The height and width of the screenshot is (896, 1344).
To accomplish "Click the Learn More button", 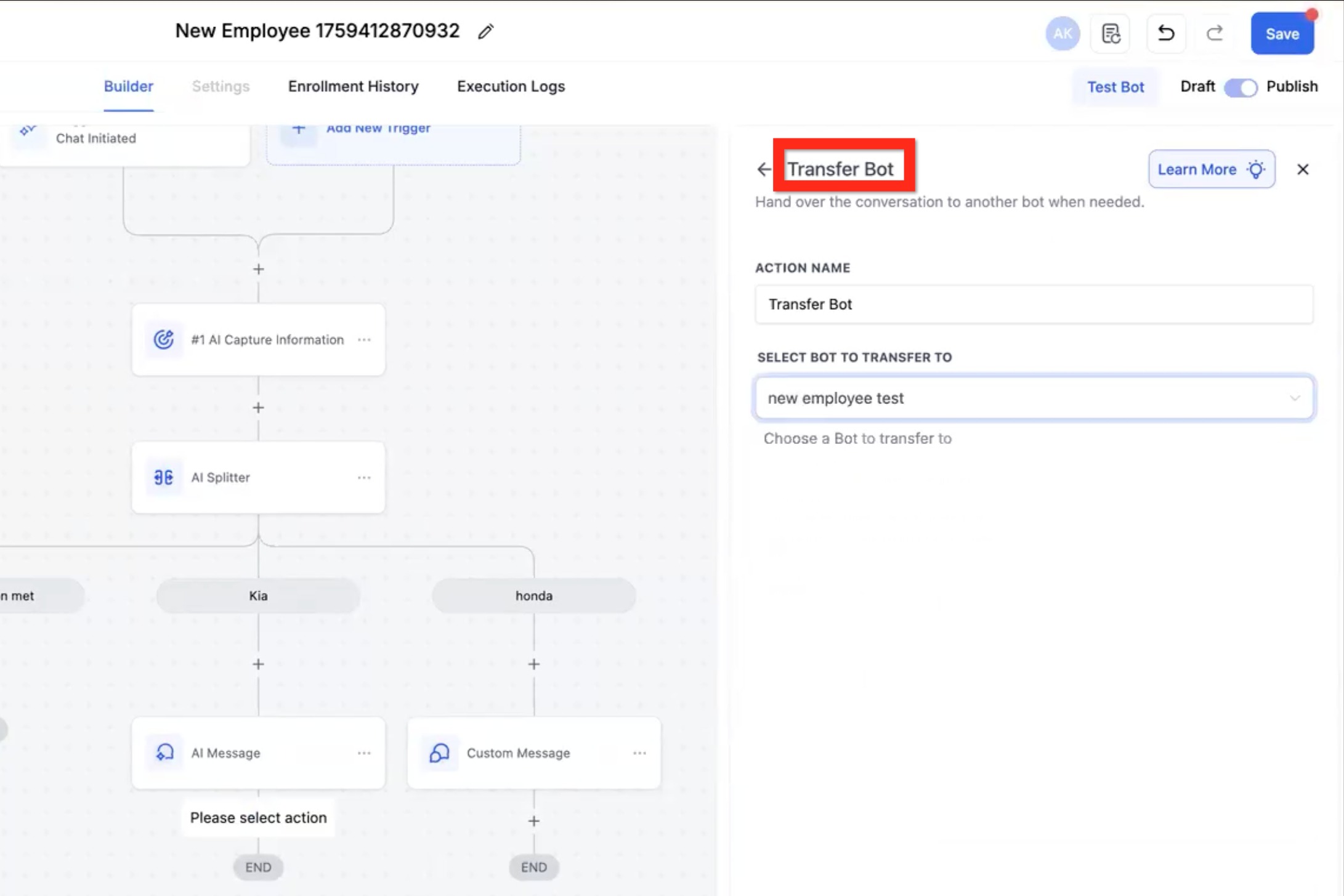I will [1211, 169].
